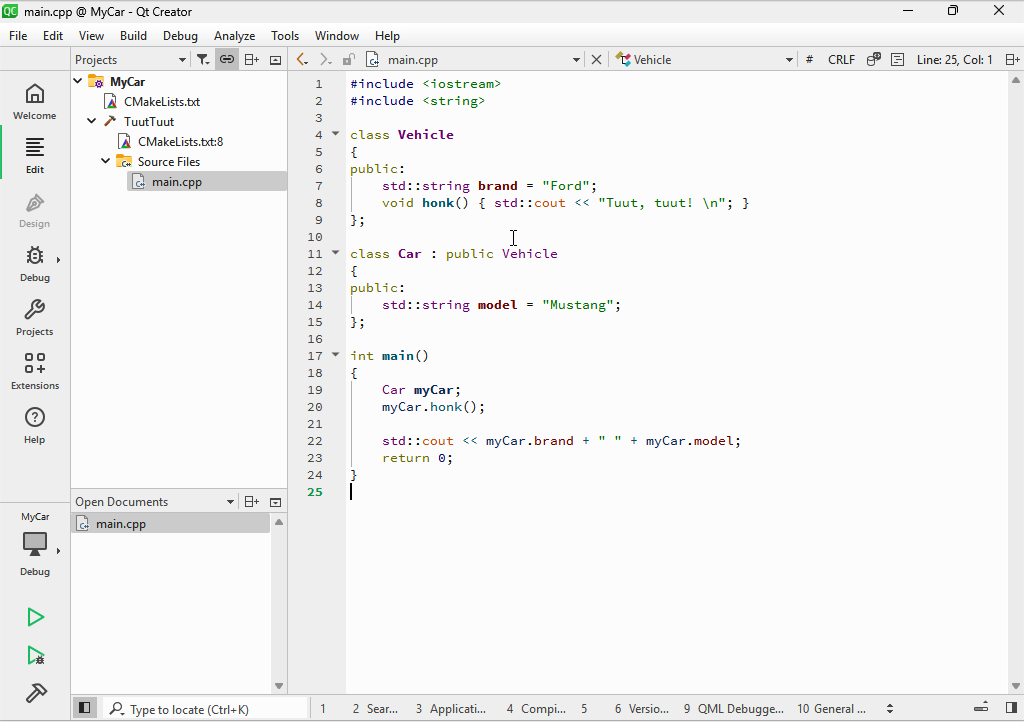Click the filter tree icon in Projects

point(203,60)
